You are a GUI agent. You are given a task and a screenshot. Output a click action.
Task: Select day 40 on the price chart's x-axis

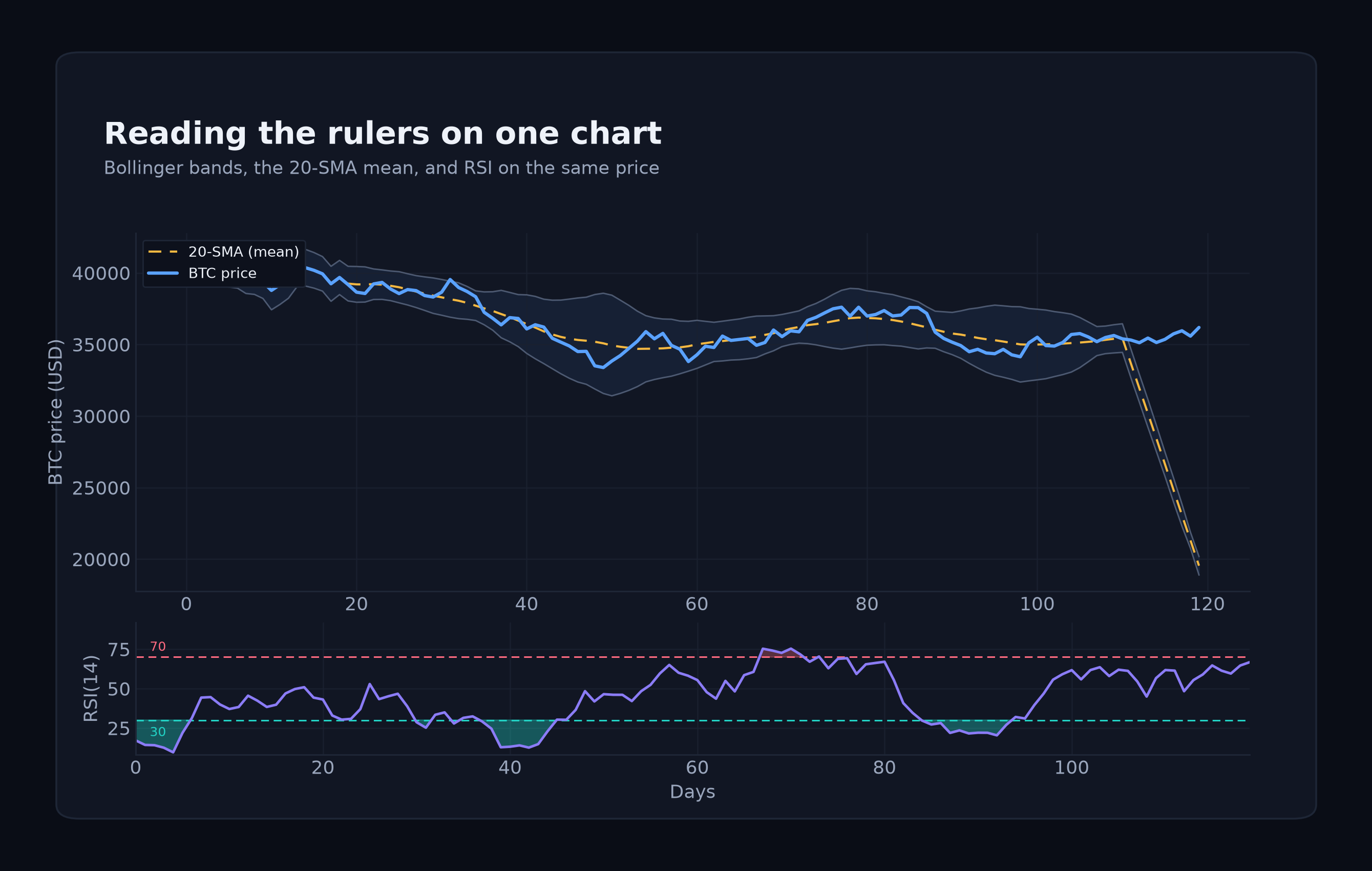click(526, 604)
